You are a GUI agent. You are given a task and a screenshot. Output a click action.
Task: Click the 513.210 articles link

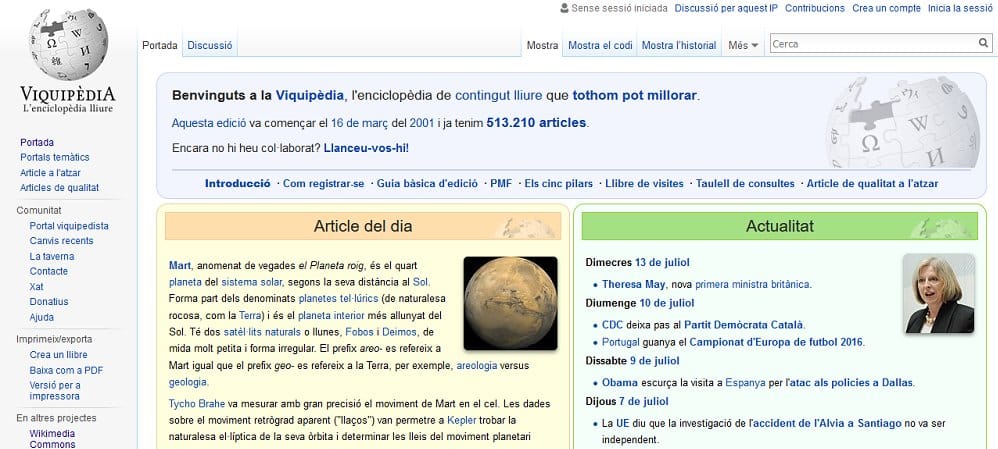(536, 123)
